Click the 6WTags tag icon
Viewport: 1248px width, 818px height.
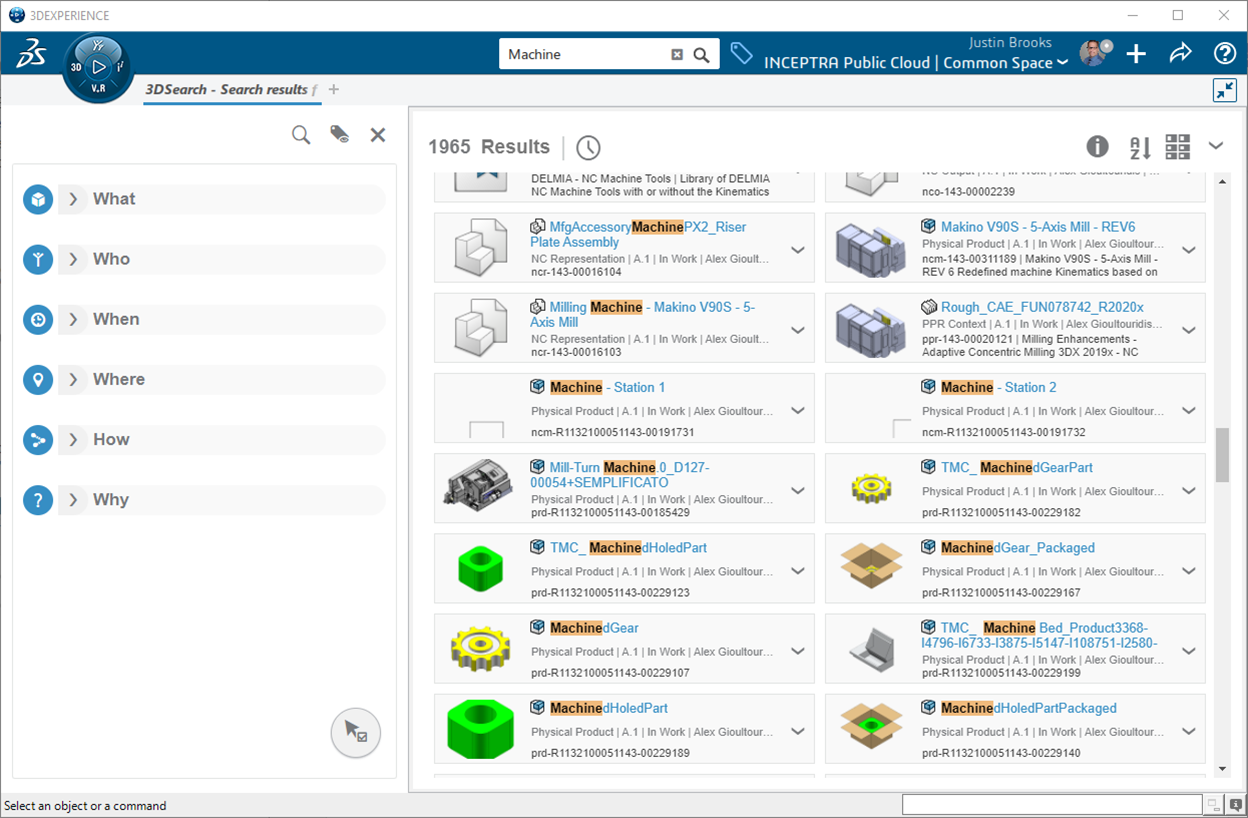741,54
